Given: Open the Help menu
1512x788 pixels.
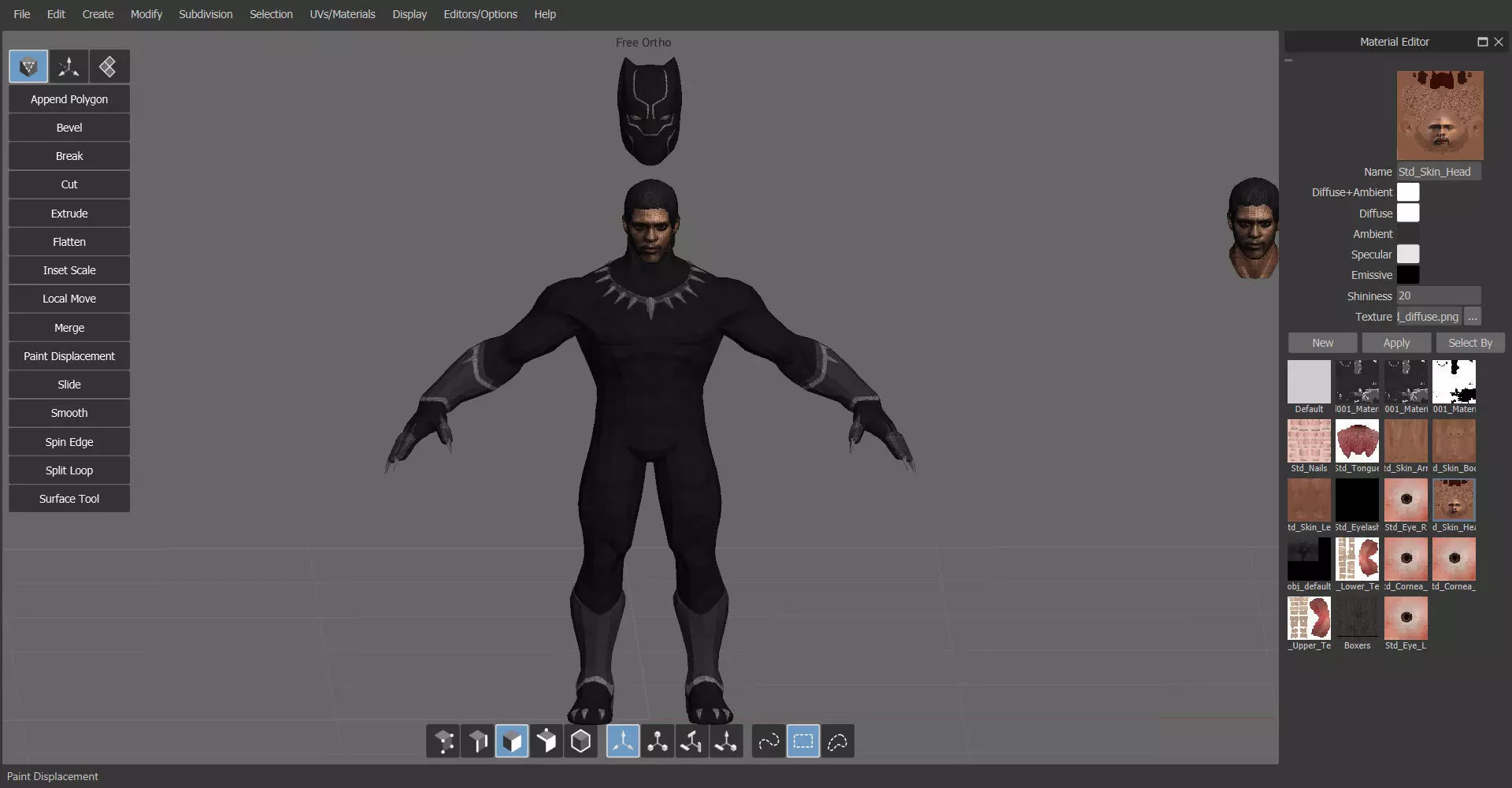Looking at the screenshot, I should point(545,14).
